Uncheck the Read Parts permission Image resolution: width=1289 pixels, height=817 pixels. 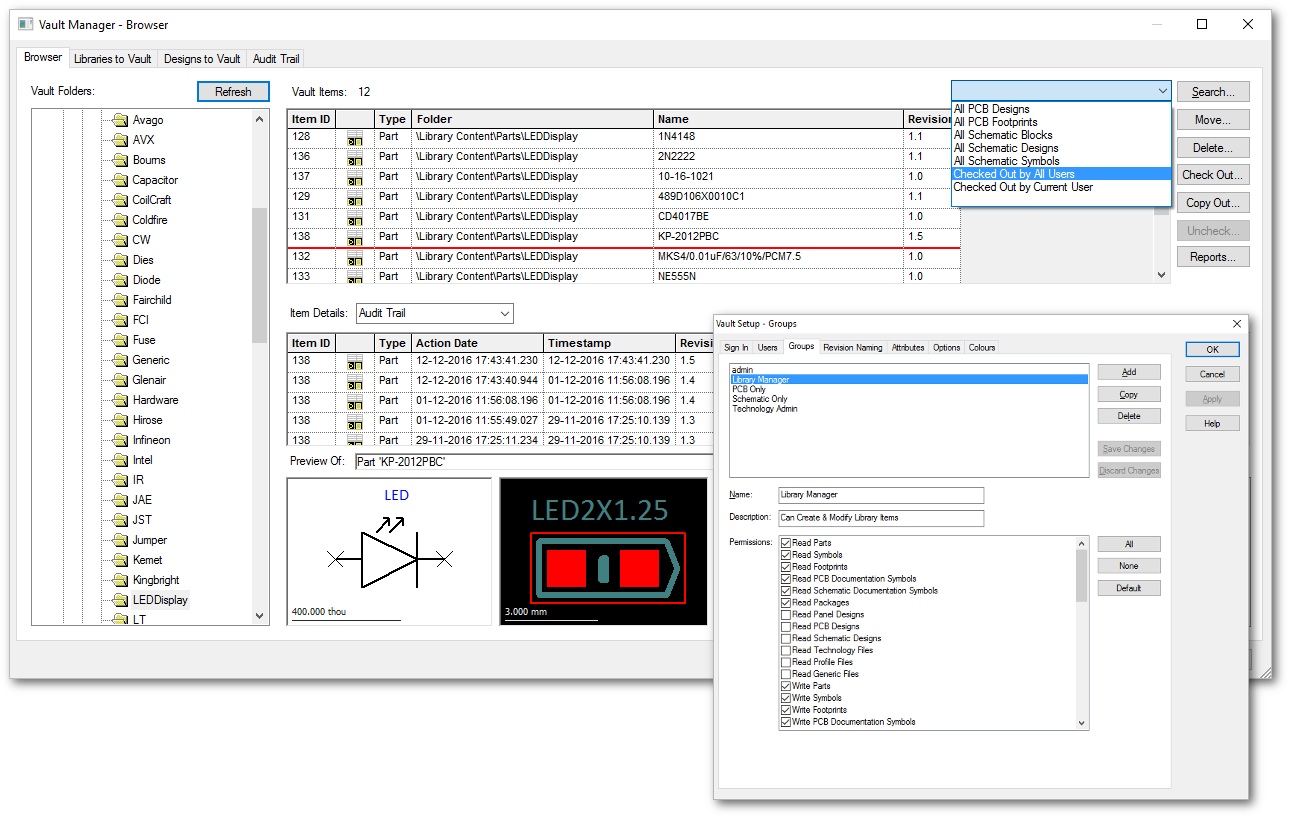(786, 543)
